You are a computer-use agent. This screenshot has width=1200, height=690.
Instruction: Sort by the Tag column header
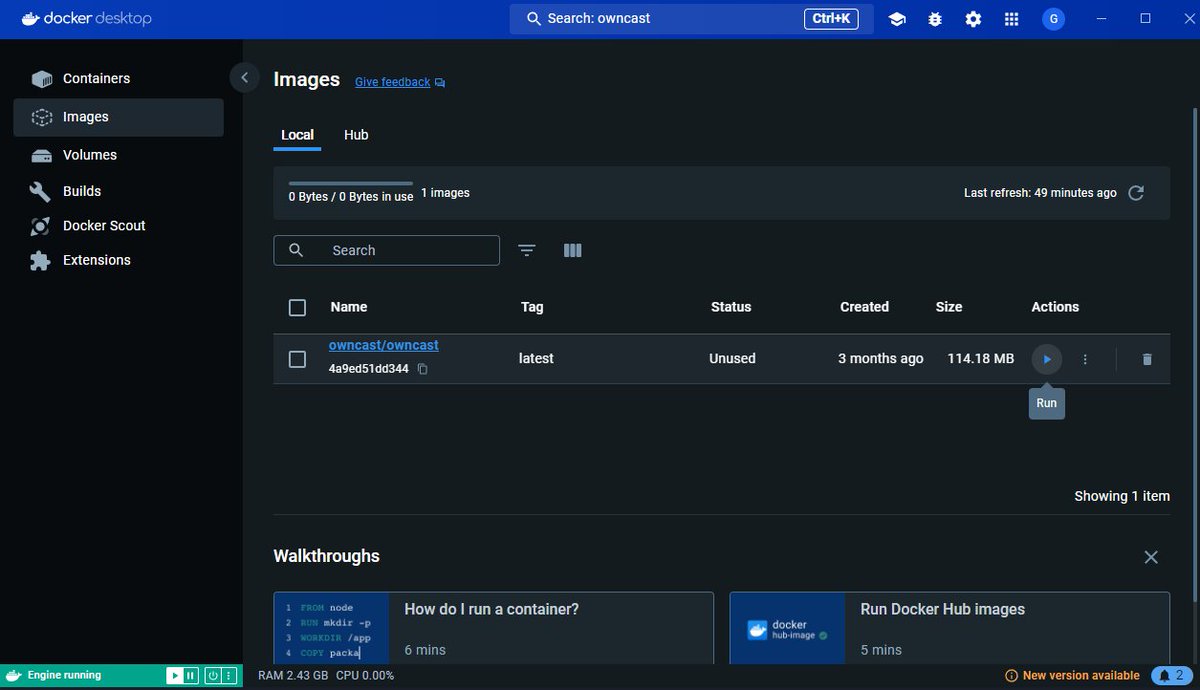[x=532, y=307]
